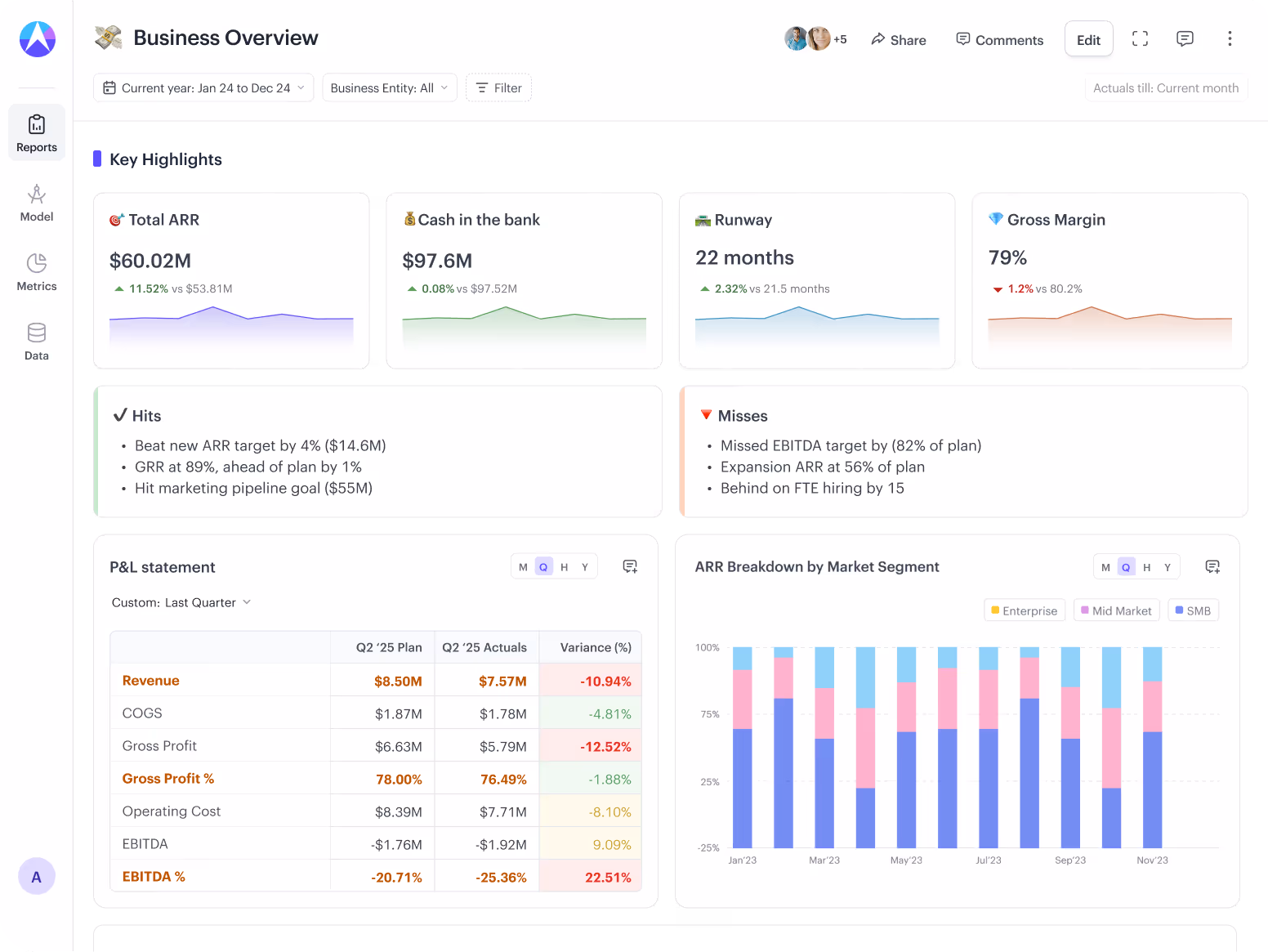
Task: Go to the Model sidebar section
Action: pos(37,203)
